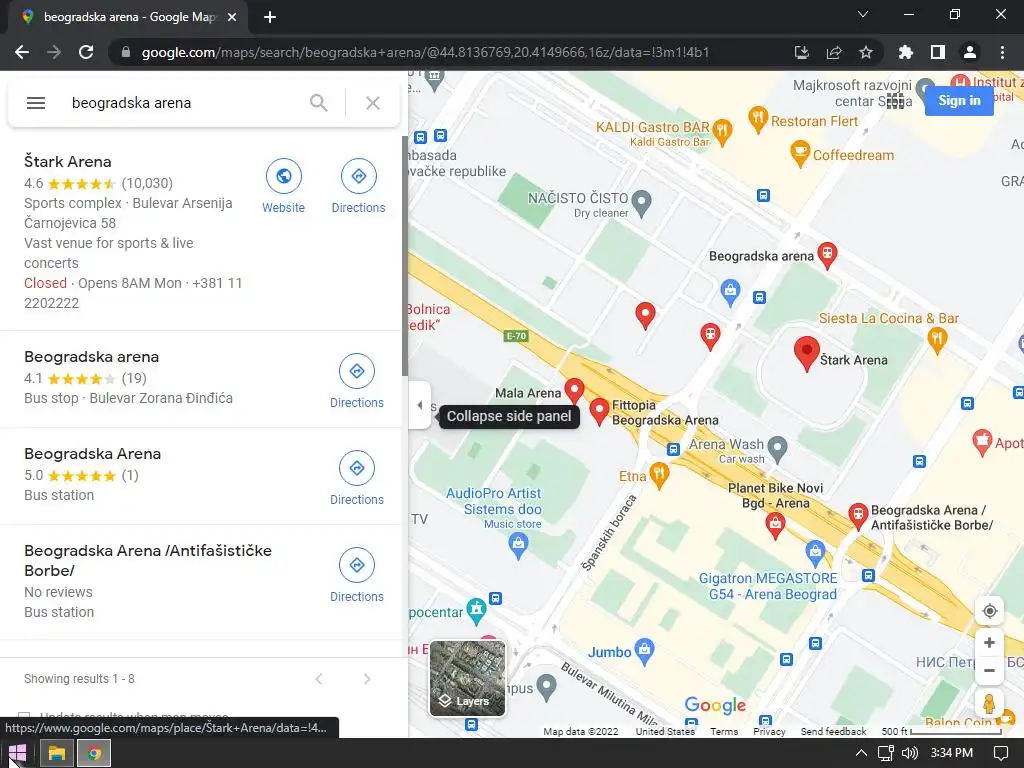This screenshot has height=768, width=1024.
Task: Click the Fittopia Beogradska Arena pin
Action: 599,412
